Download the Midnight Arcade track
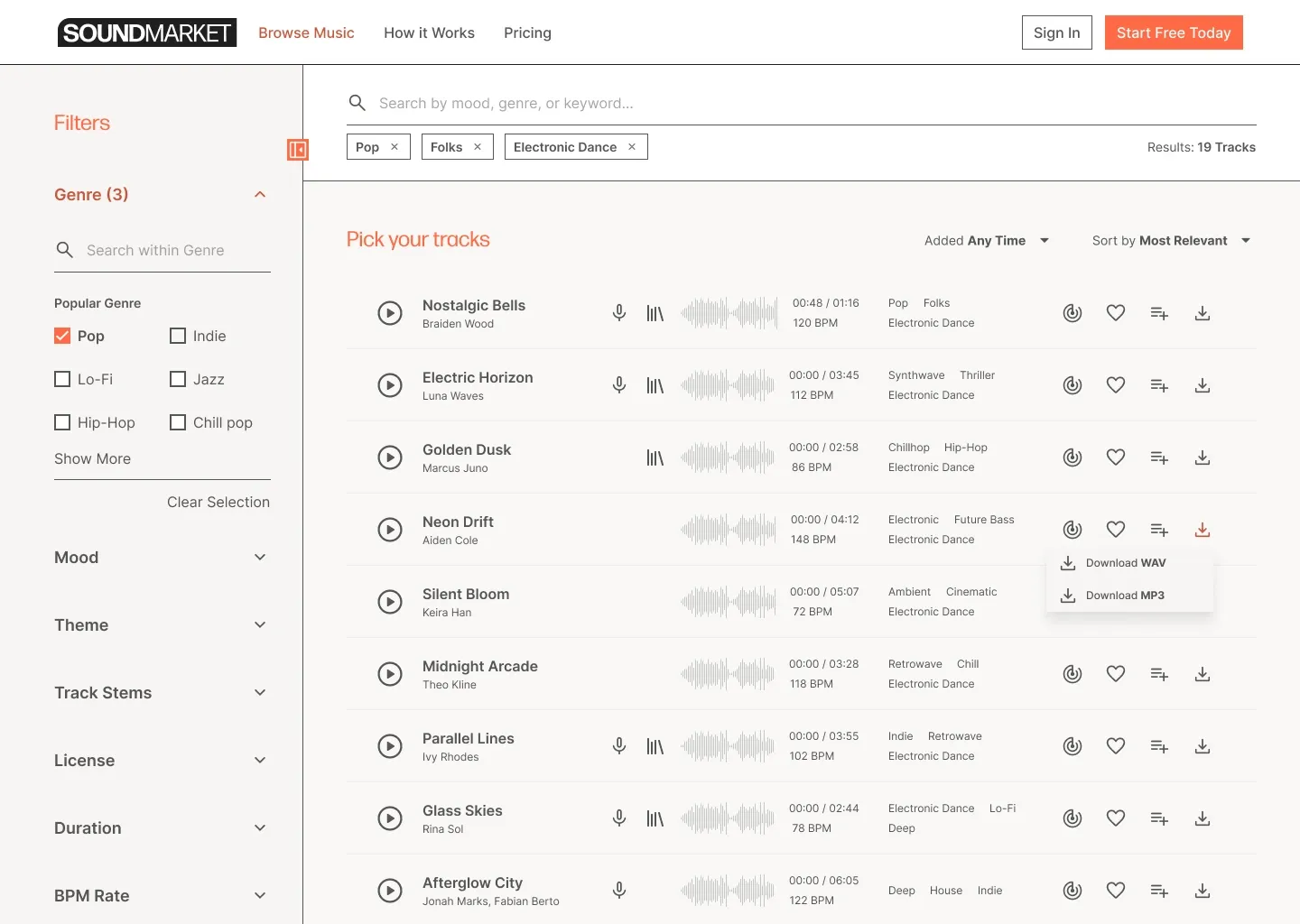The image size is (1300, 924). tap(1202, 674)
